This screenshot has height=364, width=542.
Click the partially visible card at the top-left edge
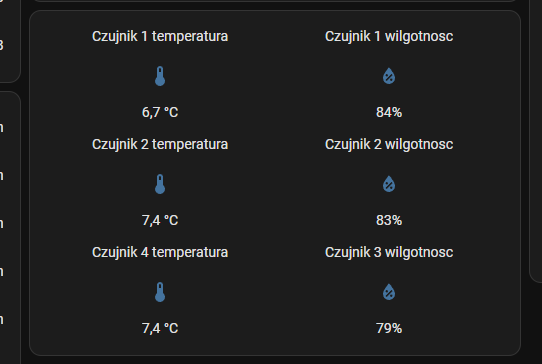pos(10,40)
